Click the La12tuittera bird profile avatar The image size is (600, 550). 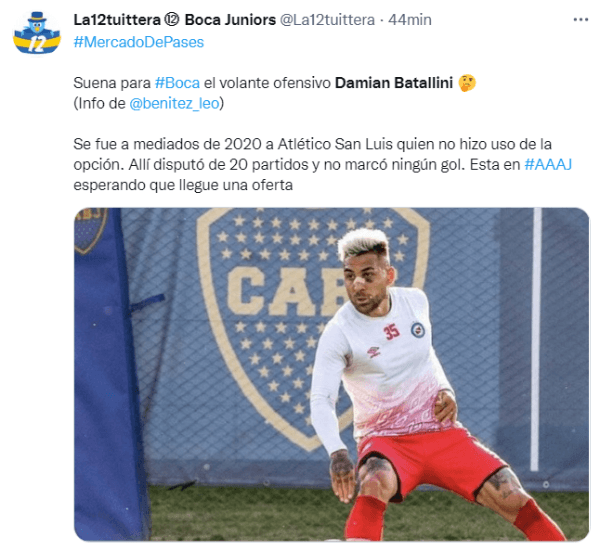[x=37, y=33]
